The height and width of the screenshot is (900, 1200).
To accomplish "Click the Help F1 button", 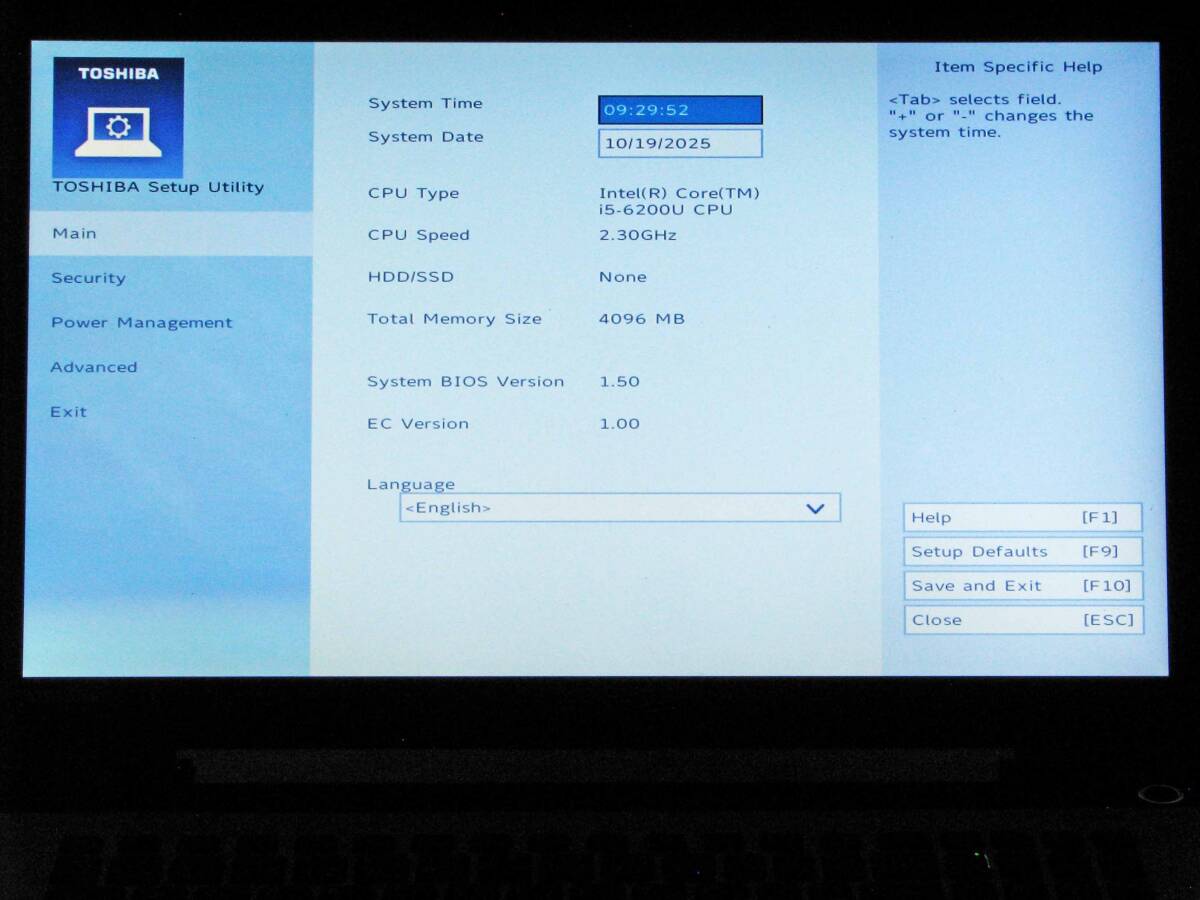I will (x=1022, y=517).
